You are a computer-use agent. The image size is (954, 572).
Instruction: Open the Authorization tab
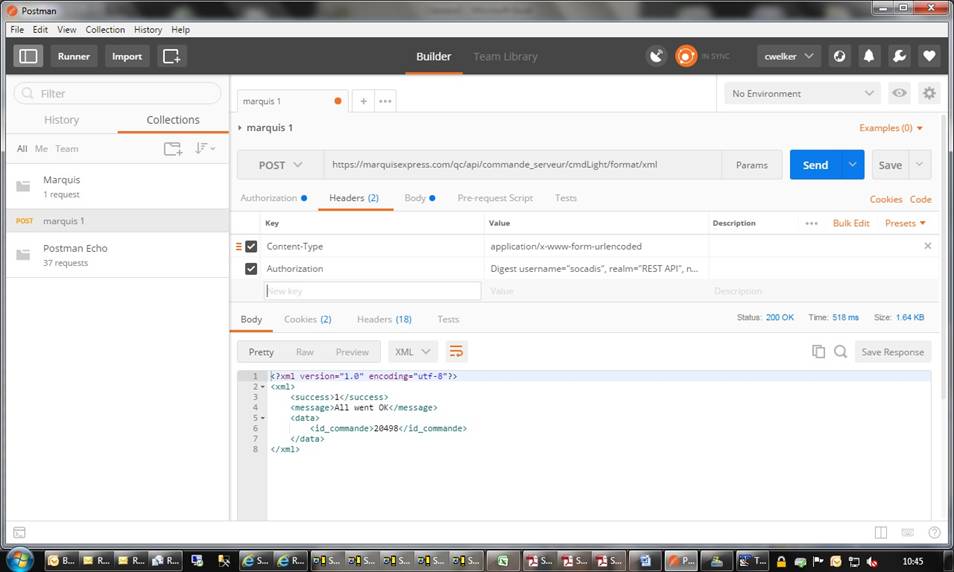click(273, 198)
